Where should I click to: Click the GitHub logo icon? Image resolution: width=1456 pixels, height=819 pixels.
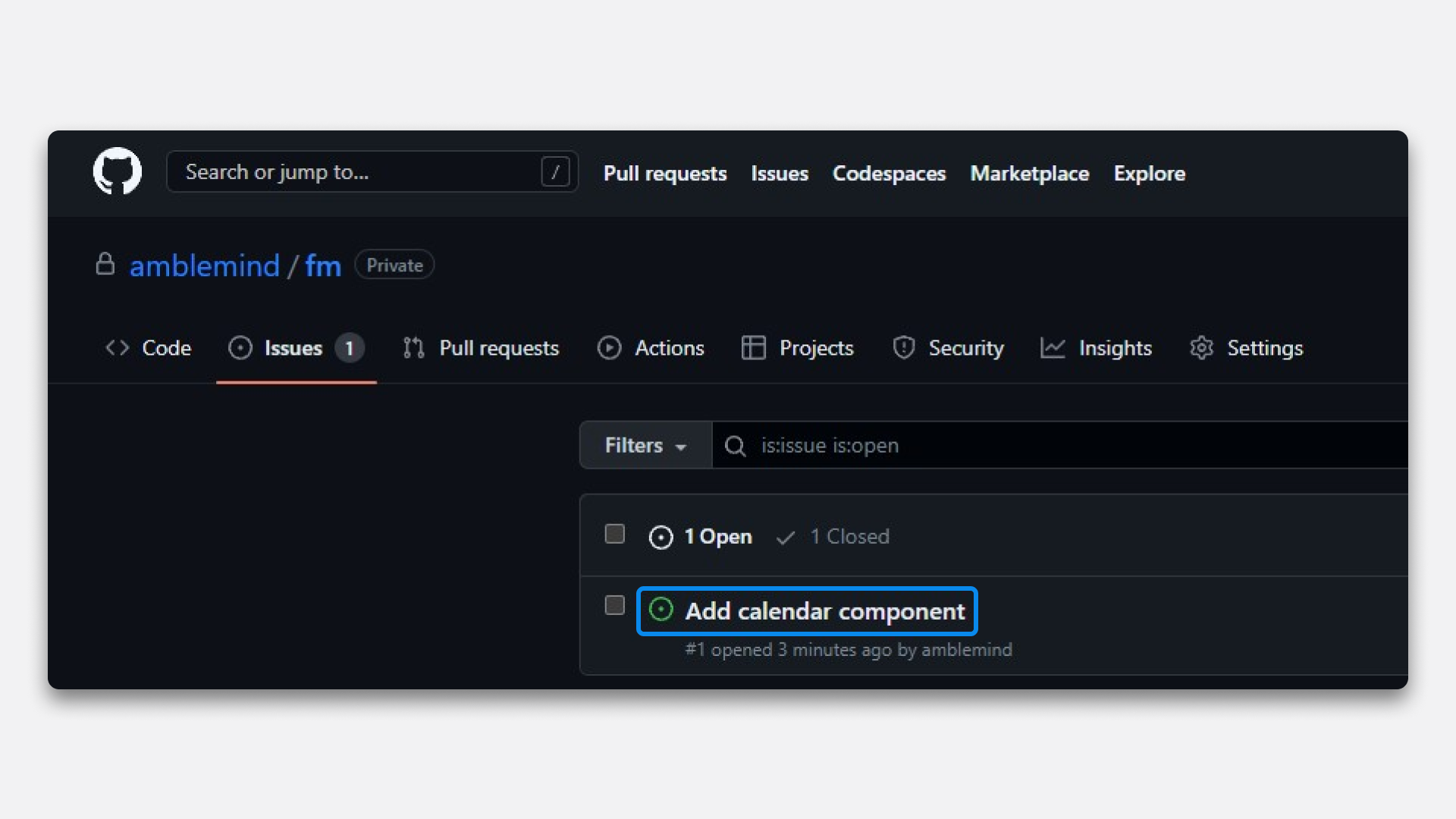(117, 171)
